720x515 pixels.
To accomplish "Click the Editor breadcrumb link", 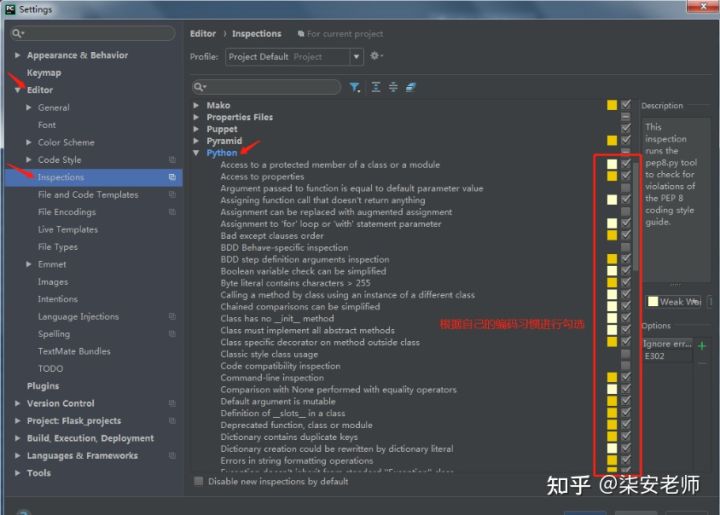I will click(x=203, y=34).
